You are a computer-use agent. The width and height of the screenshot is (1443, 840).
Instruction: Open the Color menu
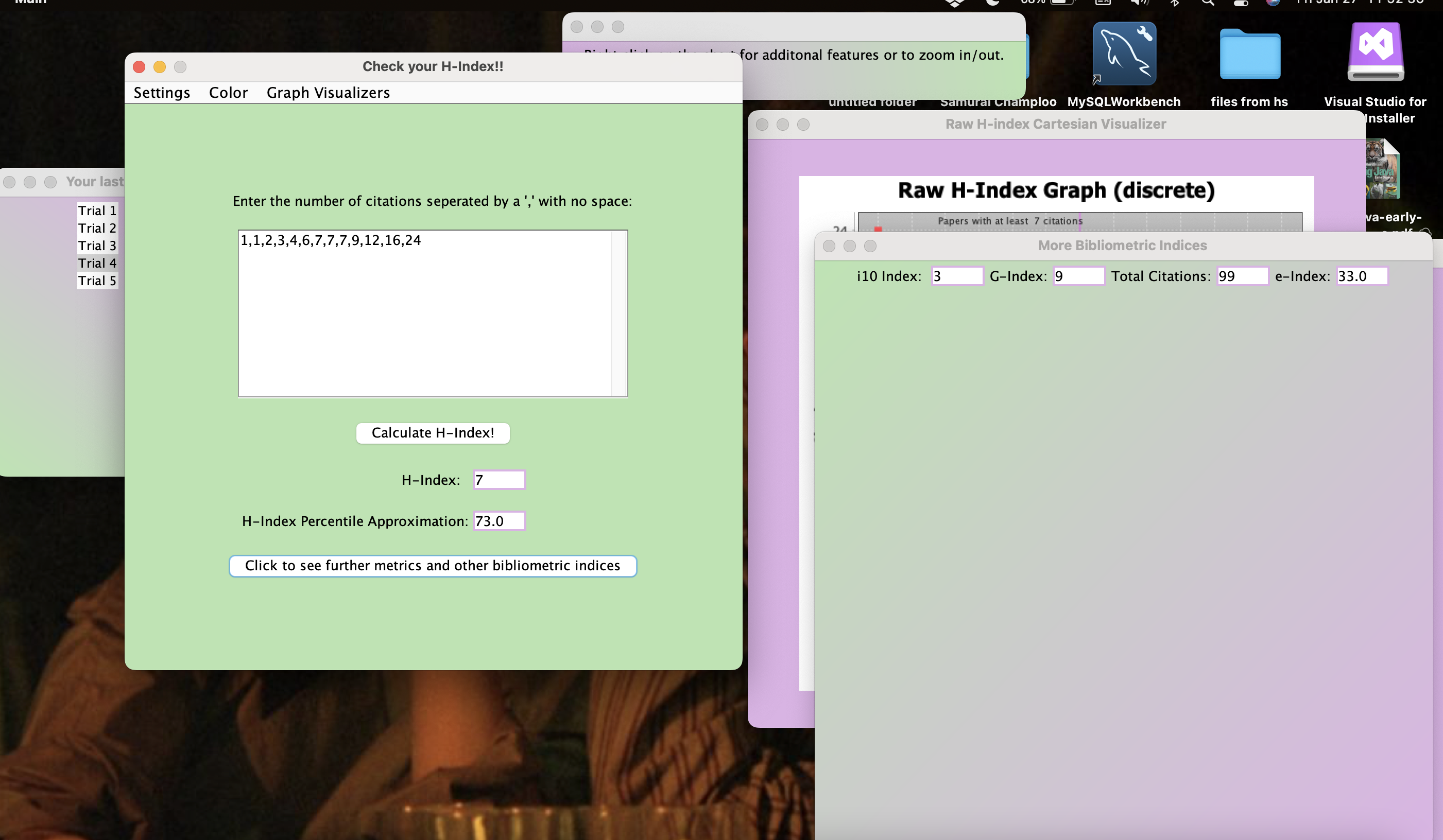coord(228,93)
